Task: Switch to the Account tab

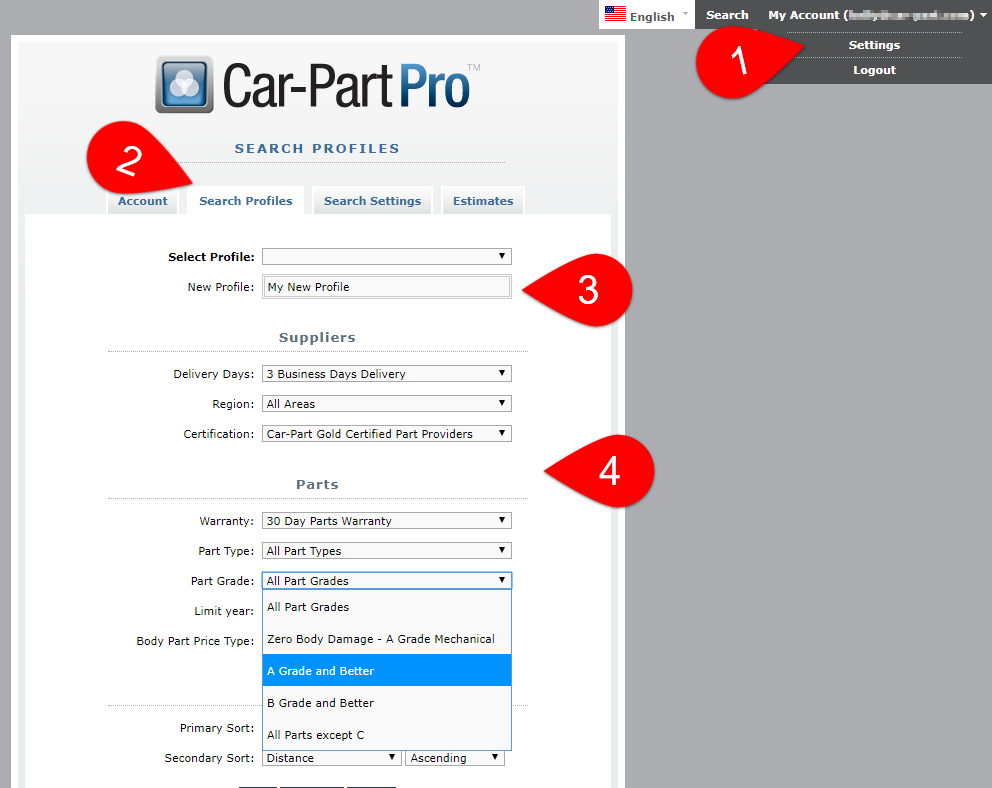Action: point(142,201)
